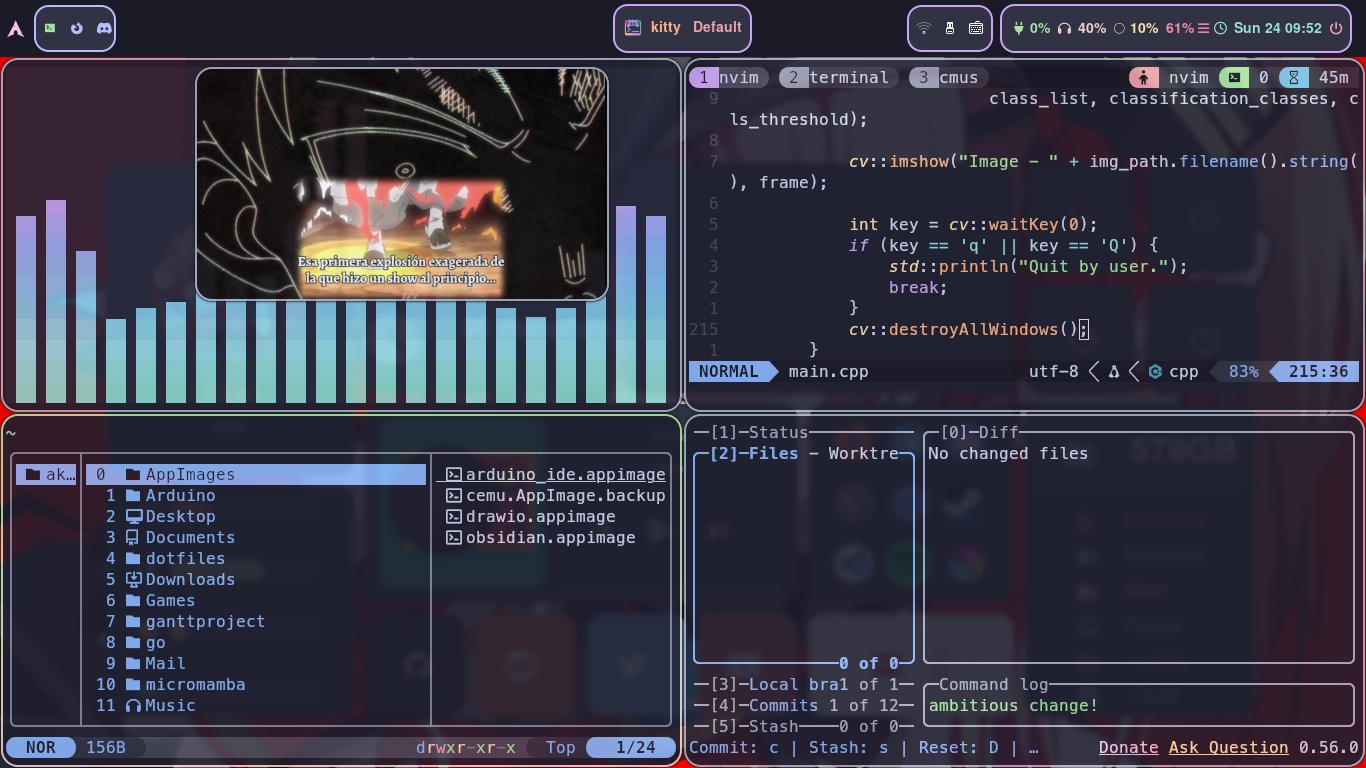Click the Desktop monitor folder icon

point(133,516)
